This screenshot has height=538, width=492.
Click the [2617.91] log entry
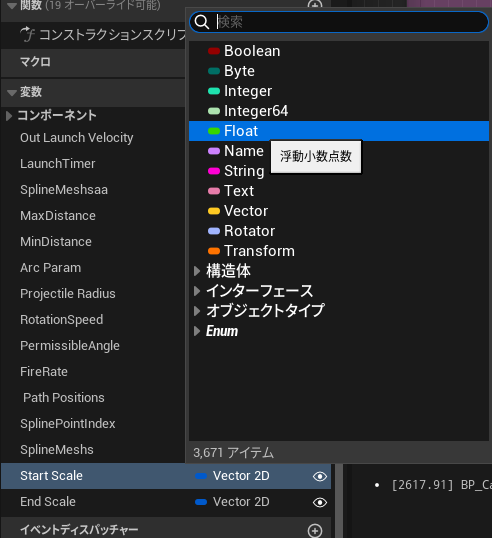pos(442,485)
